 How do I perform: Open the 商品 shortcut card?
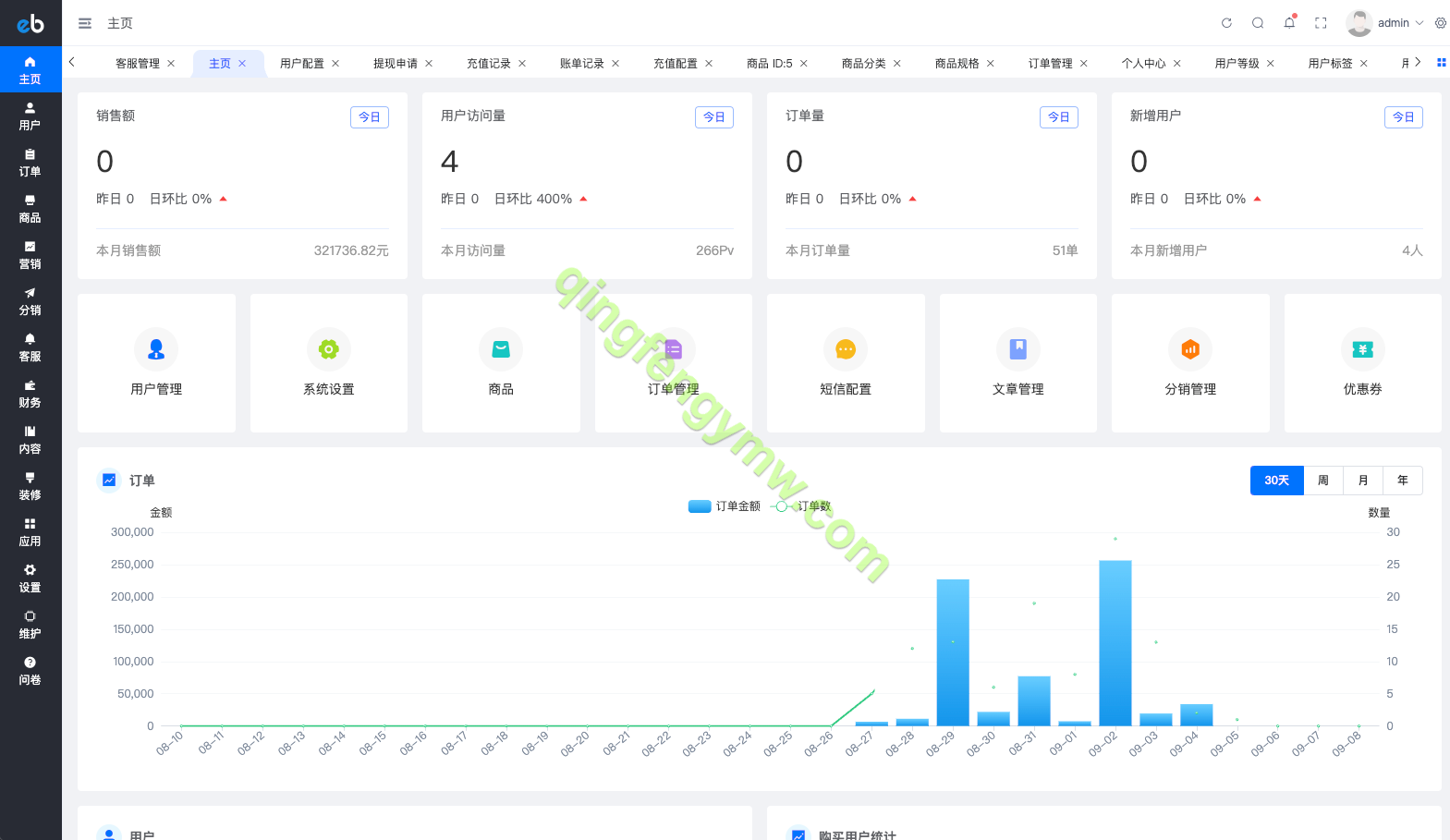tap(501, 363)
